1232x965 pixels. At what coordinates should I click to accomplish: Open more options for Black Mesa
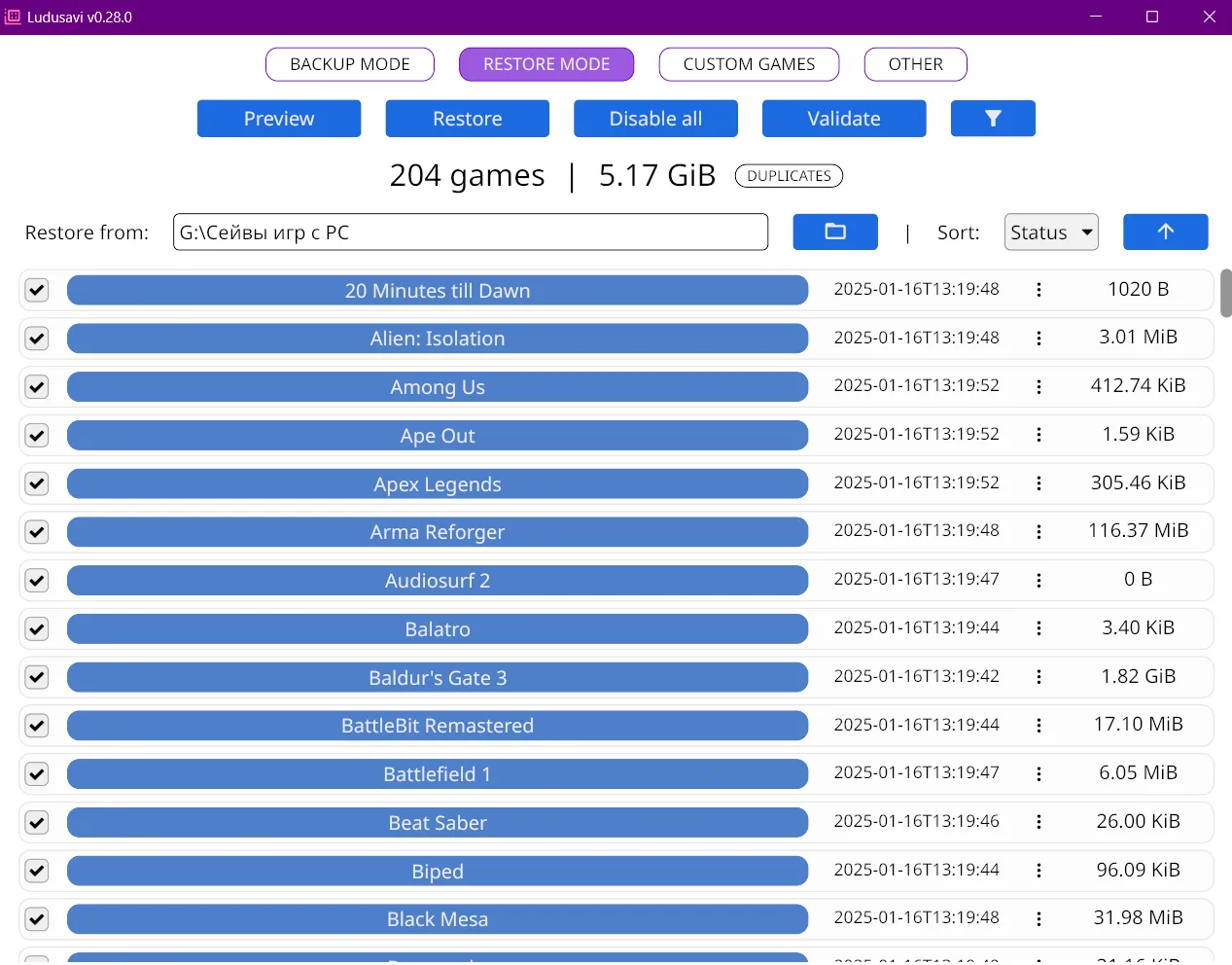[x=1038, y=919]
